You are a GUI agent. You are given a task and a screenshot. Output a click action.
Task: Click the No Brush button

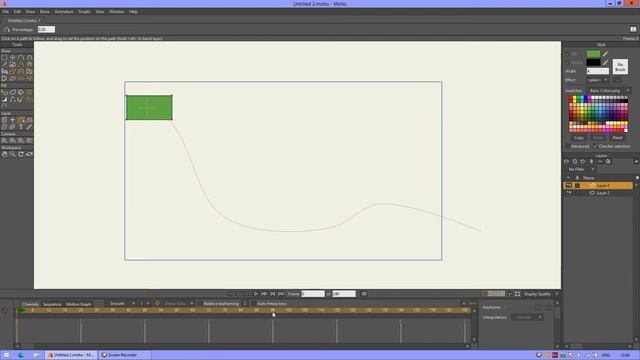pyautogui.click(x=620, y=67)
